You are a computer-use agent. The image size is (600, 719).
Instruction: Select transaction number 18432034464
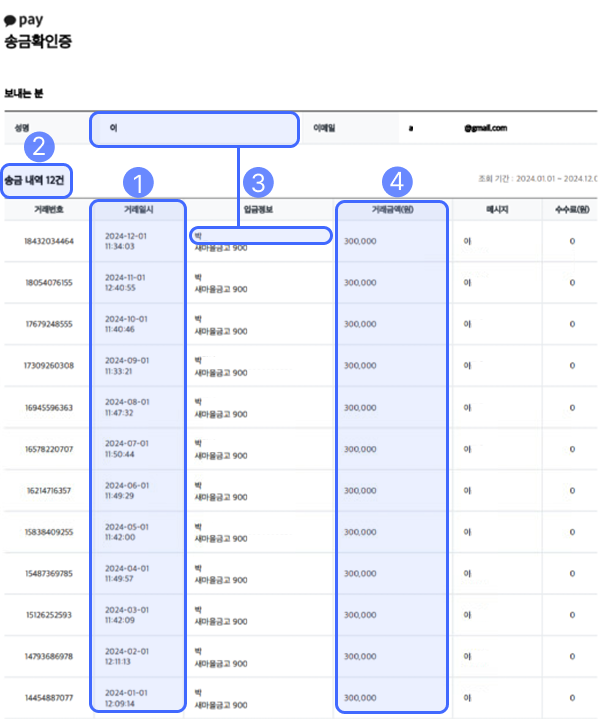point(49,241)
